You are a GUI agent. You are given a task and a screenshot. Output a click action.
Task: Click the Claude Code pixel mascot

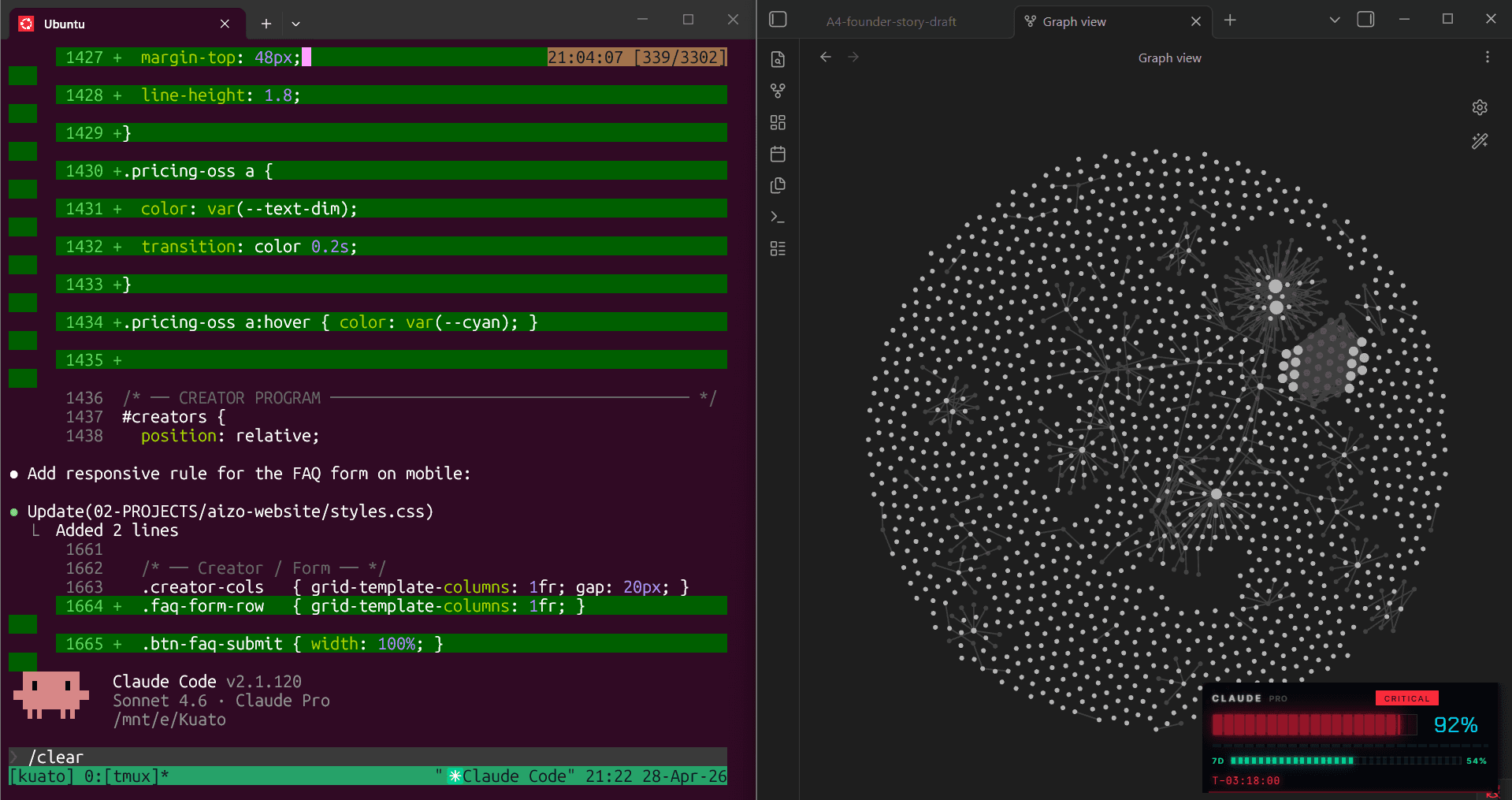point(51,694)
